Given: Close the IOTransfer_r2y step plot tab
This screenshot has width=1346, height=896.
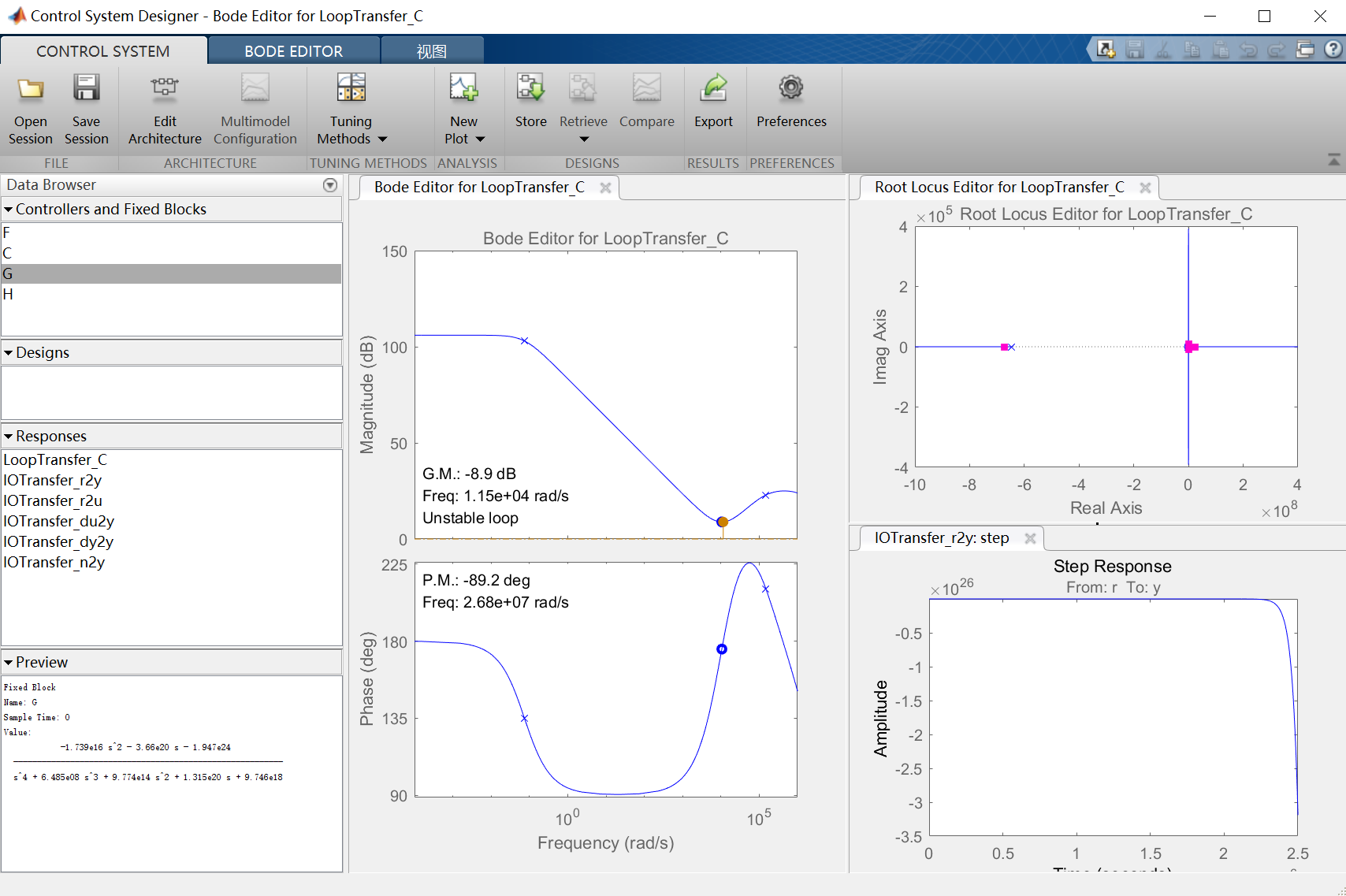Looking at the screenshot, I should coord(1030,538).
